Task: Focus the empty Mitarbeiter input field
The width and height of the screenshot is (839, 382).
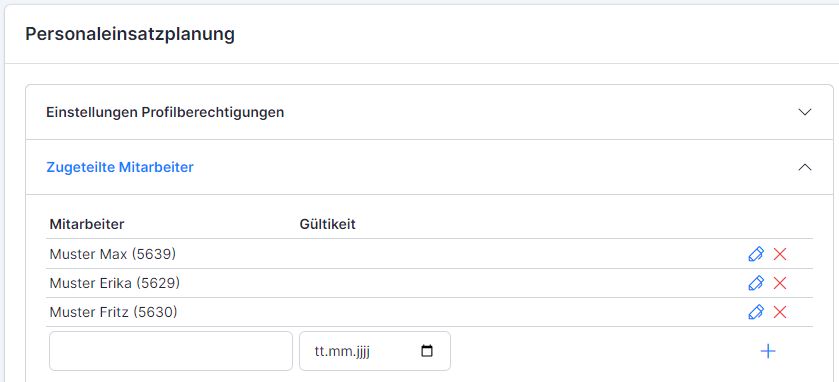Action: (171, 351)
